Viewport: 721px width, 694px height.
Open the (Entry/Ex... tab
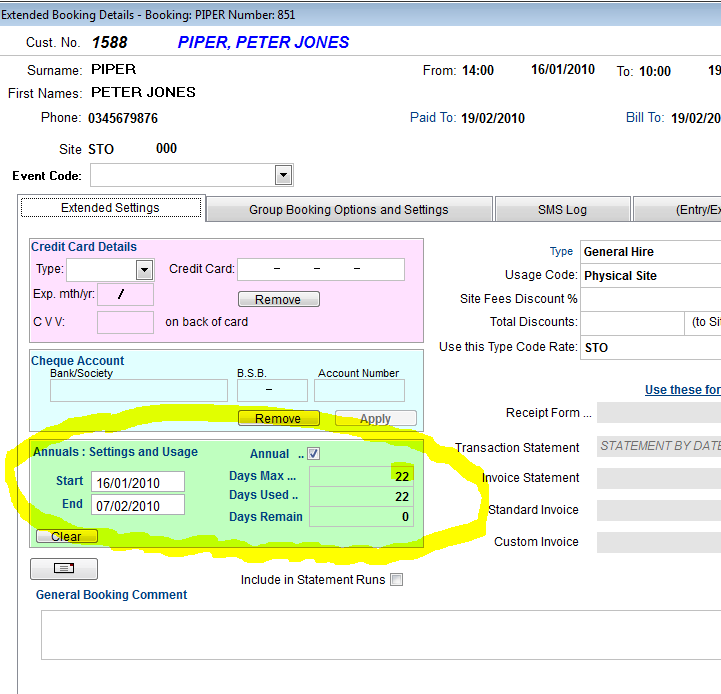677,210
